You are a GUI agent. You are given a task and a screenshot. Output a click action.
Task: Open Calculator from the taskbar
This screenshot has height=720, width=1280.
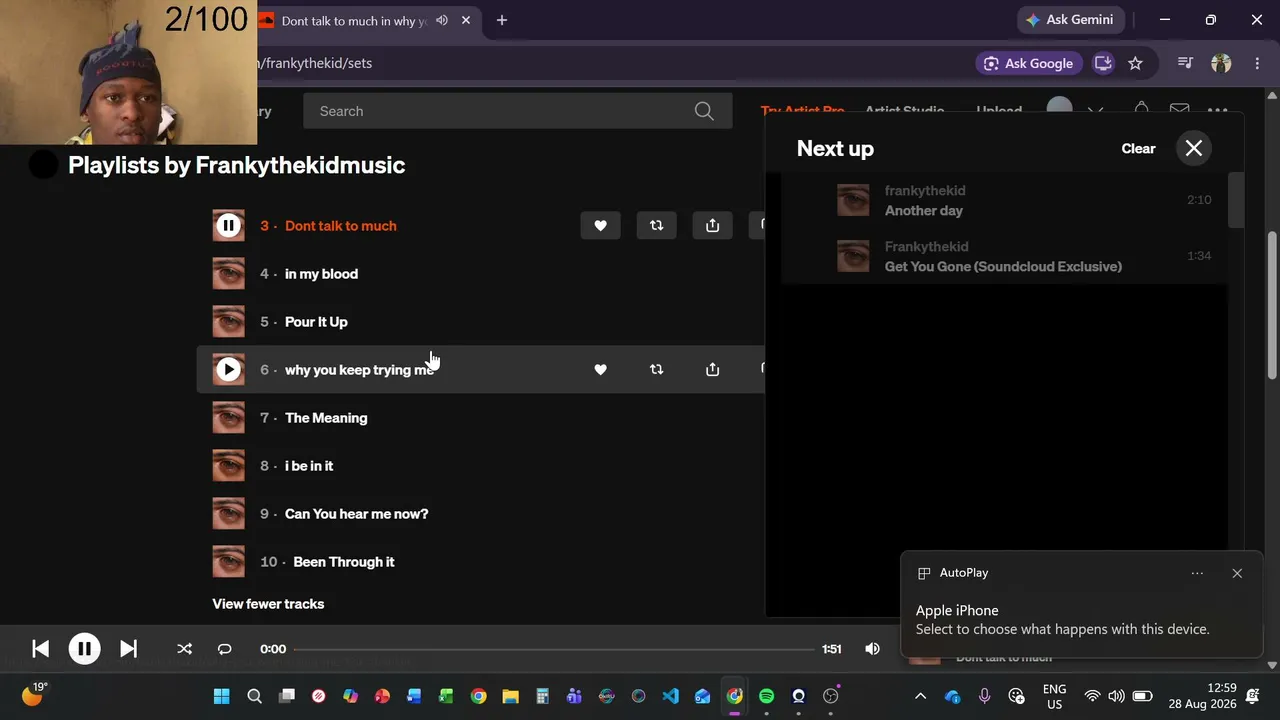pos(542,696)
